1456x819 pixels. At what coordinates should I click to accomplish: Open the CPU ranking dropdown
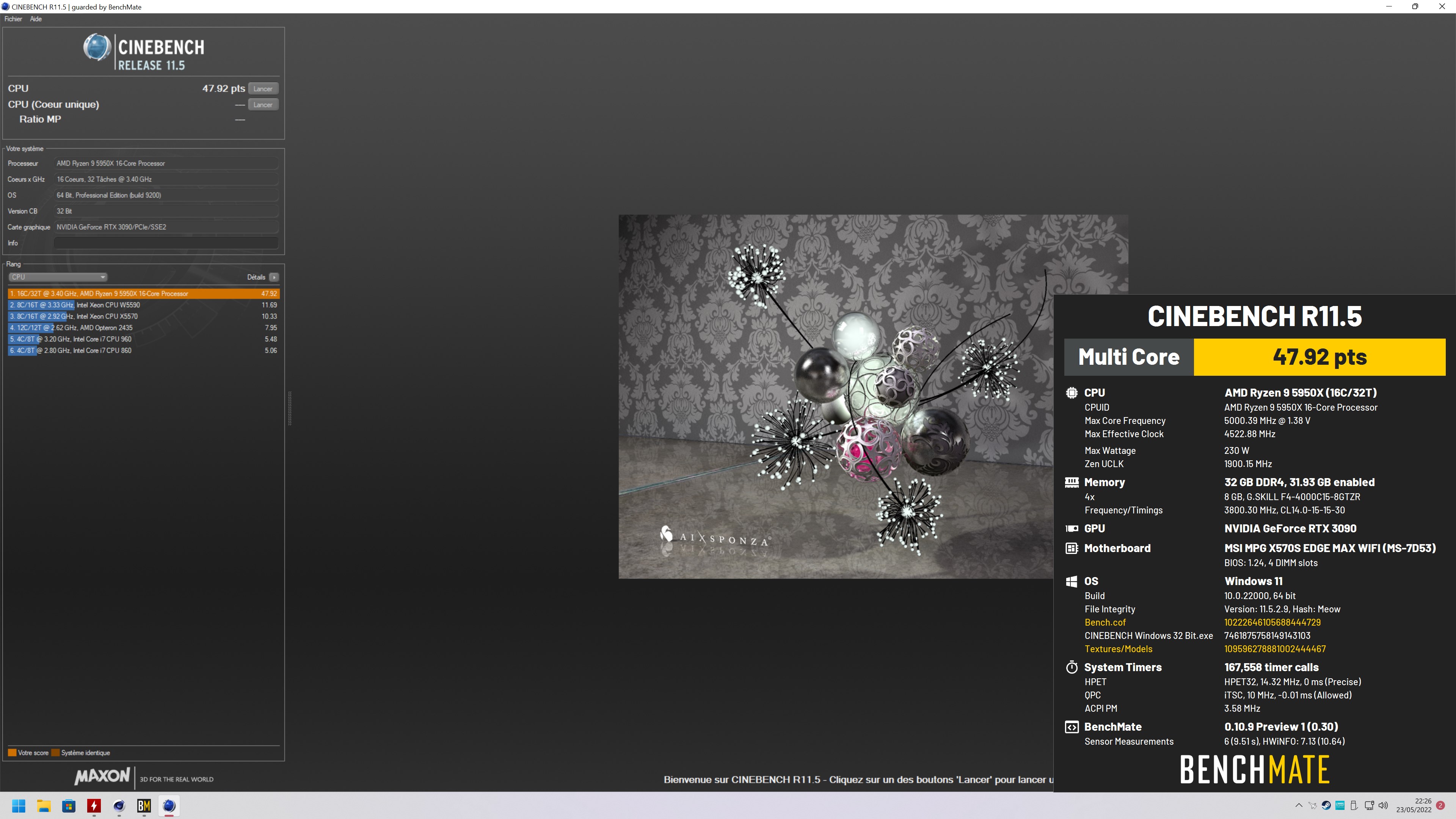58,277
